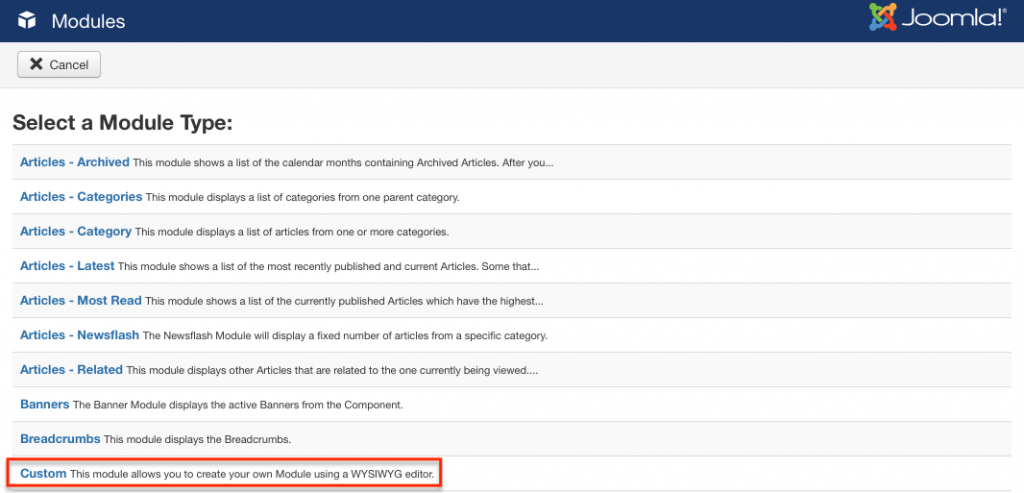Choose the Articles - Category module type
The image size is (1024, 493).
pyautogui.click(x=76, y=231)
